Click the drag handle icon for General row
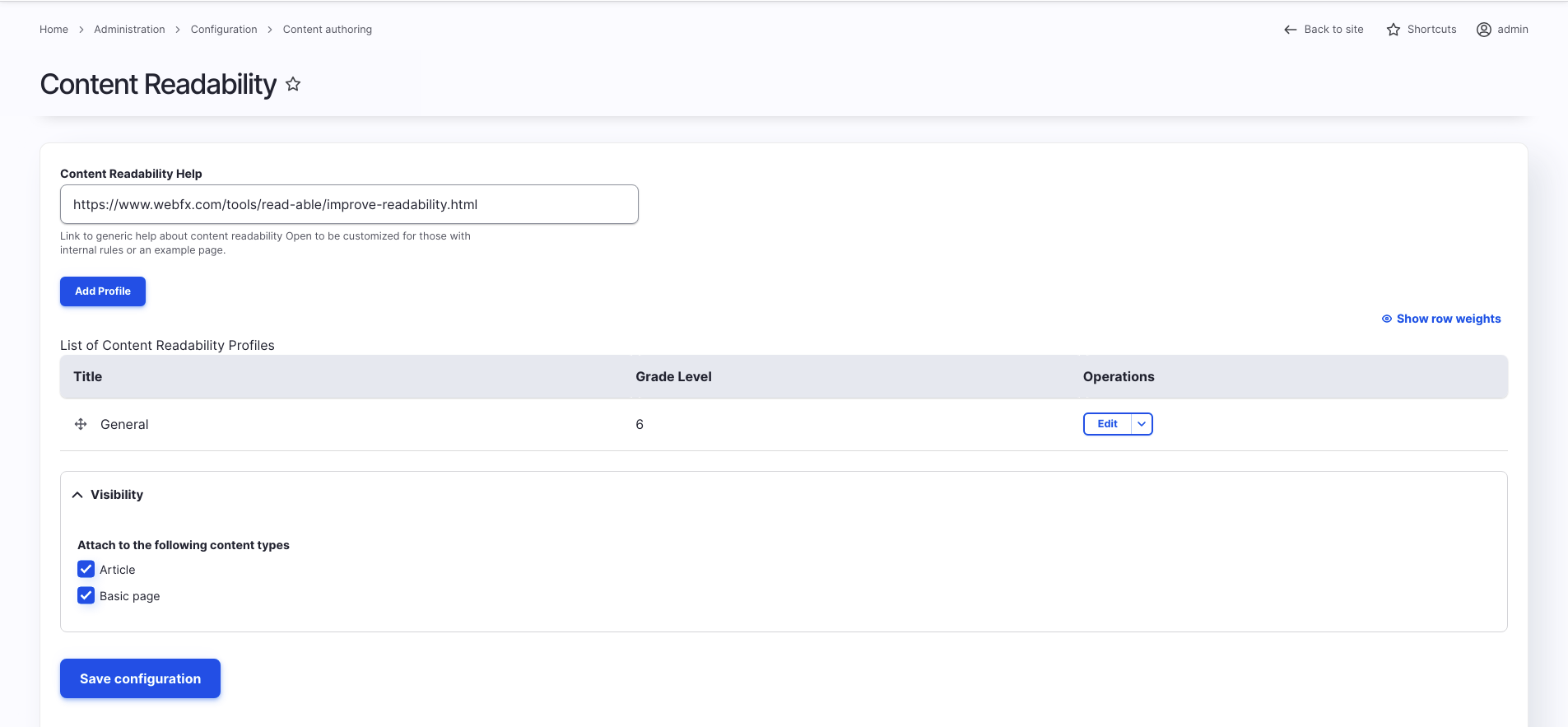The width and height of the screenshot is (1568, 727). click(x=81, y=424)
